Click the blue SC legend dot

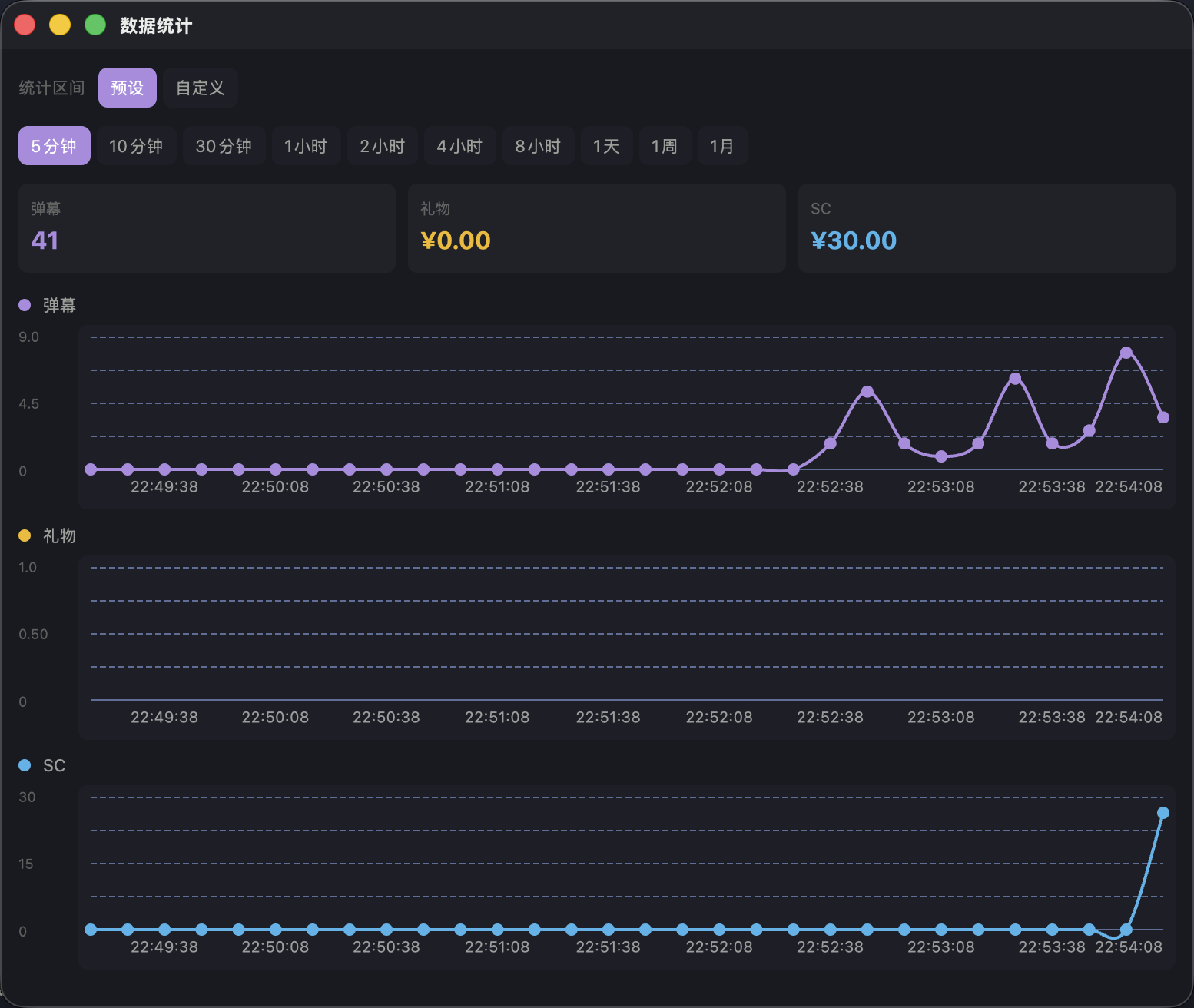[x=25, y=765]
